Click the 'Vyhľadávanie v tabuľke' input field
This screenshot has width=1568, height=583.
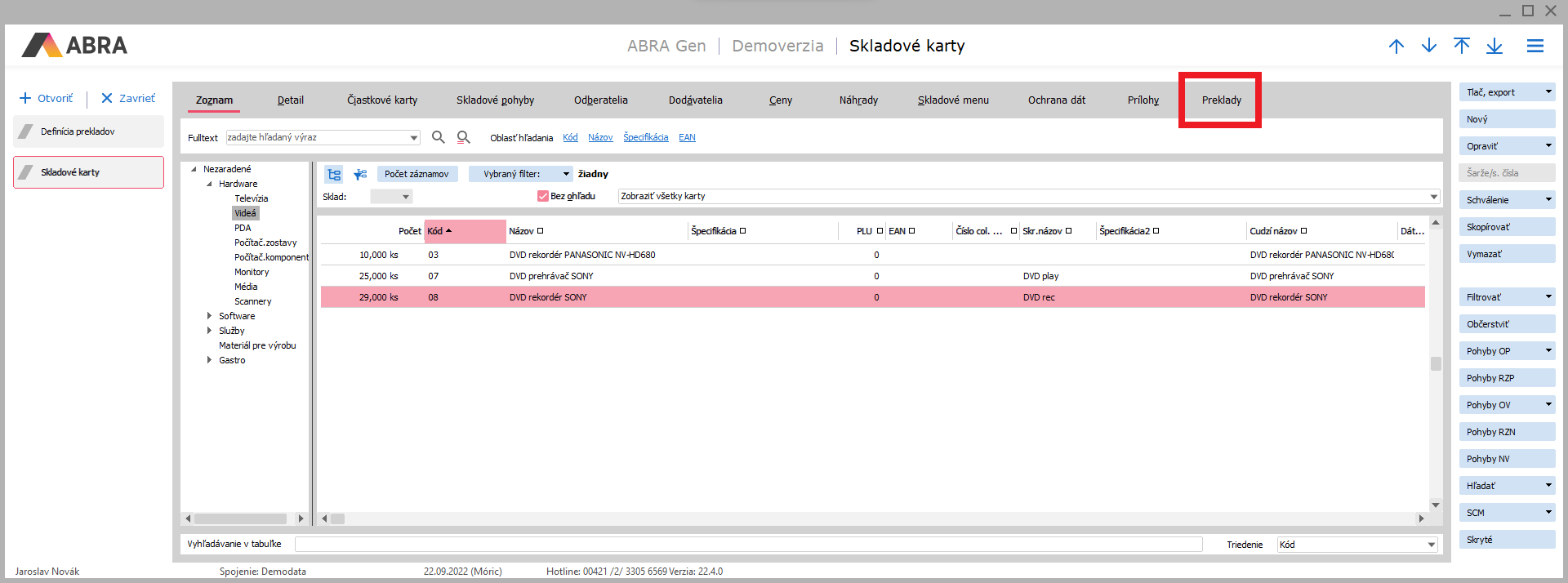[x=747, y=544]
